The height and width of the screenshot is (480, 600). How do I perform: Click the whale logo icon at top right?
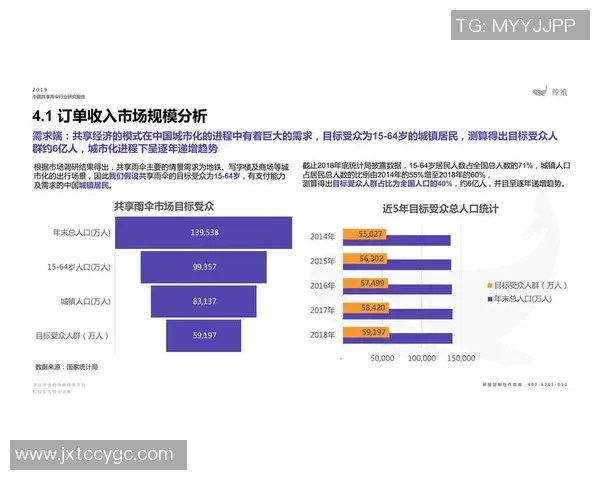coord(540,91)
